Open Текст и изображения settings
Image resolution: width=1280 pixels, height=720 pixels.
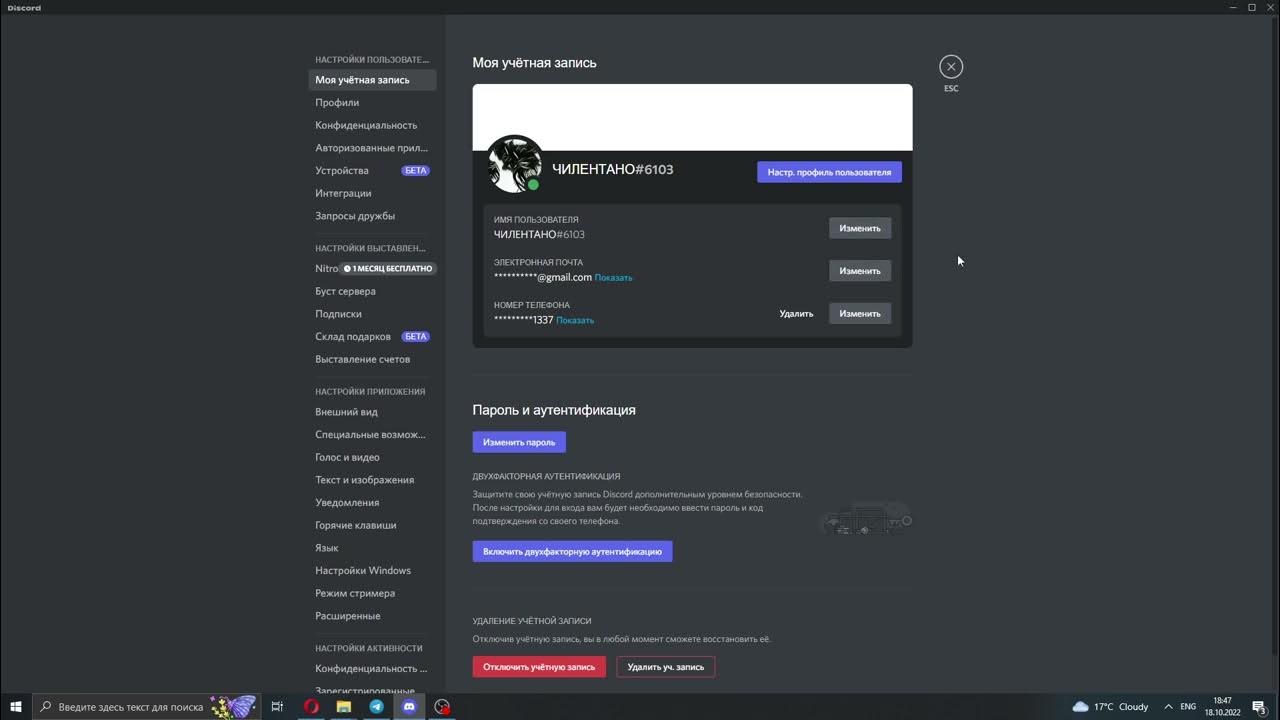pyautogui.click(x=372, y=480)
